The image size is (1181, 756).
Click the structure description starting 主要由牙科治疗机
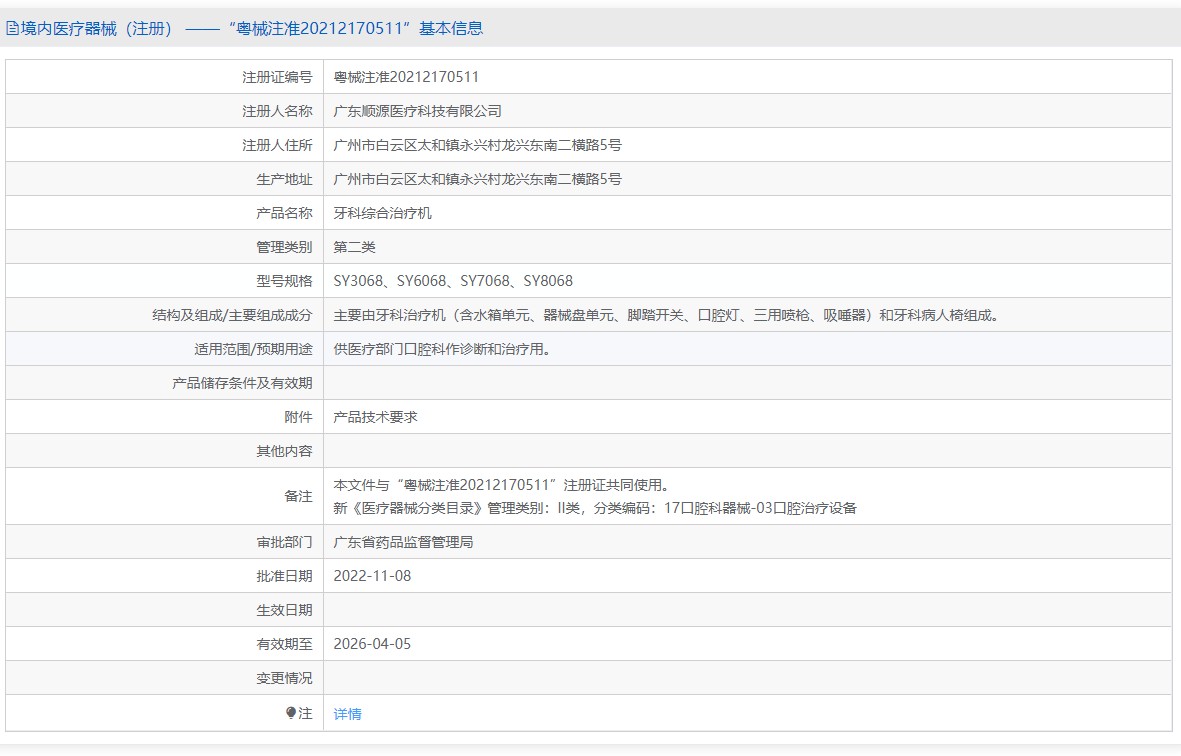667,315
